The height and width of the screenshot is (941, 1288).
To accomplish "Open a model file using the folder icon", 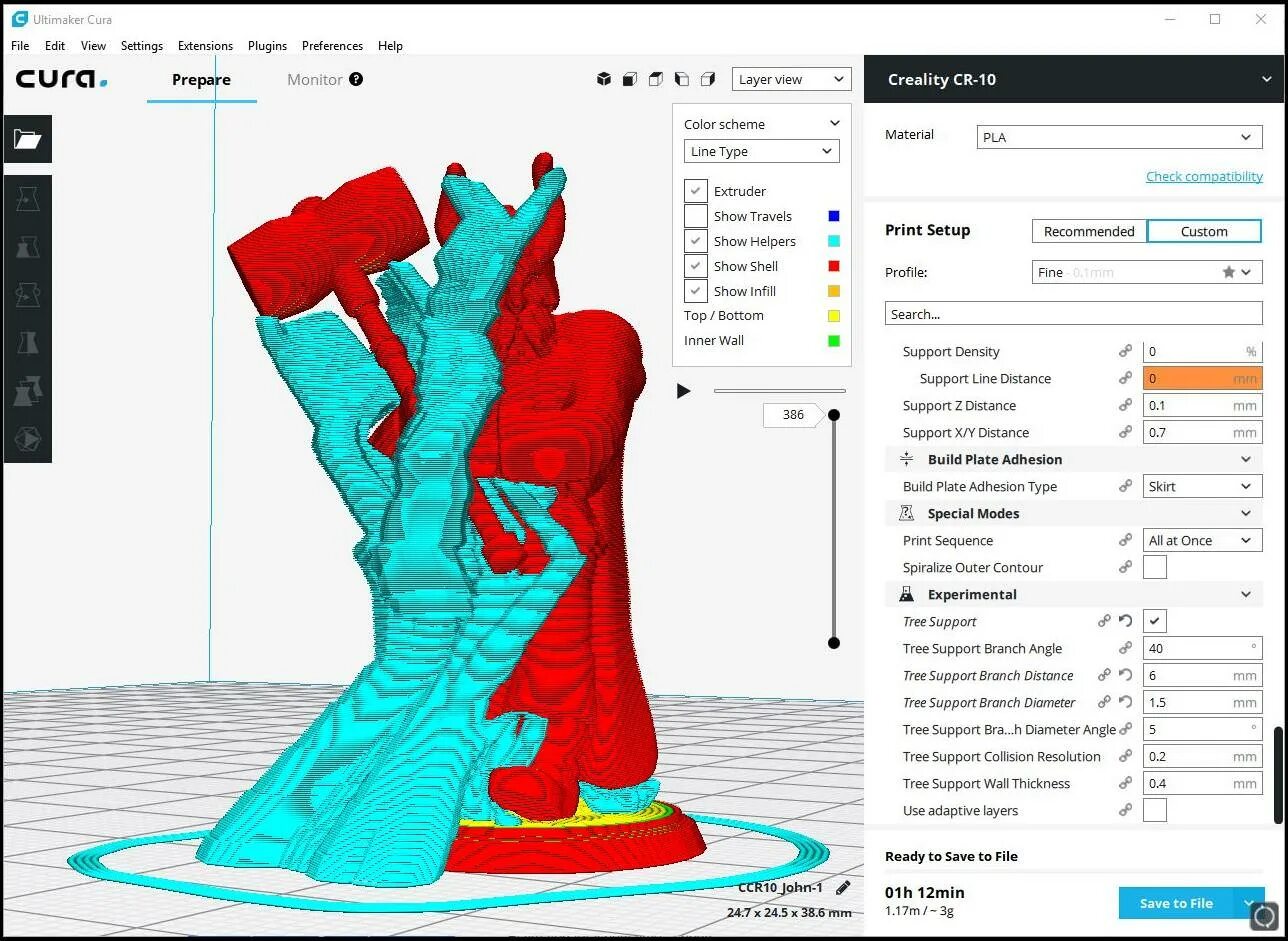I will click(27, 139).
